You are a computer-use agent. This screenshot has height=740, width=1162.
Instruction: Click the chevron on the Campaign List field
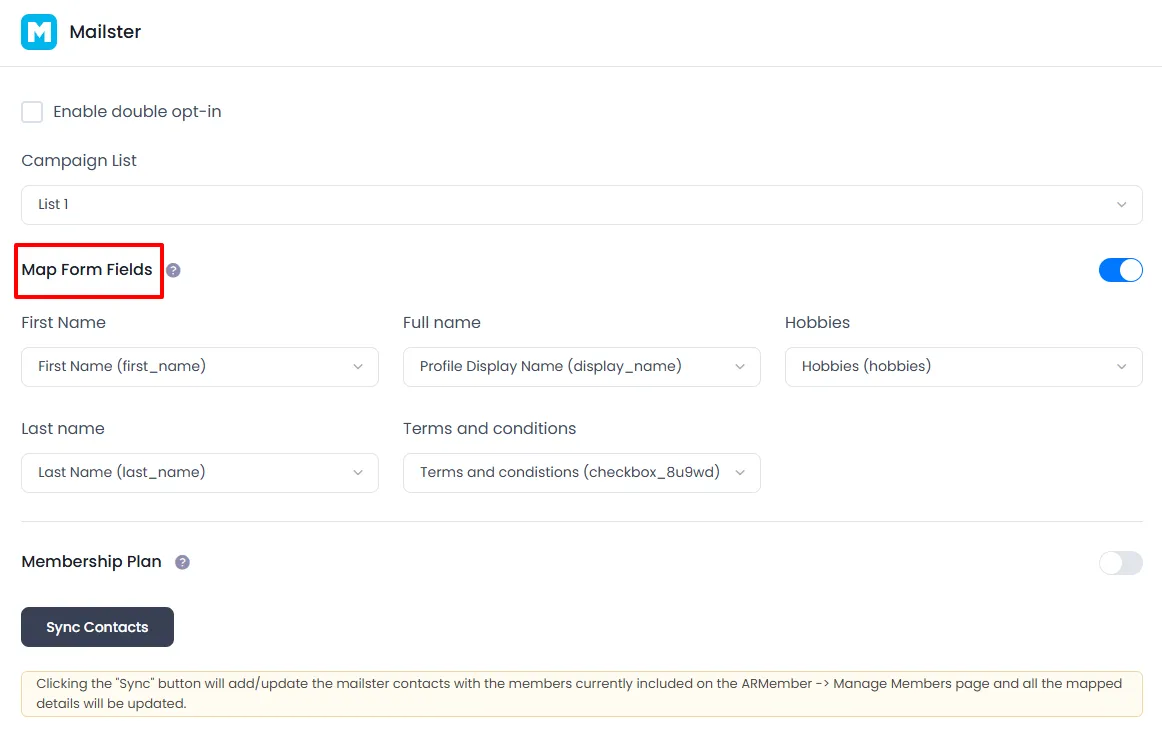point(1121,204)
